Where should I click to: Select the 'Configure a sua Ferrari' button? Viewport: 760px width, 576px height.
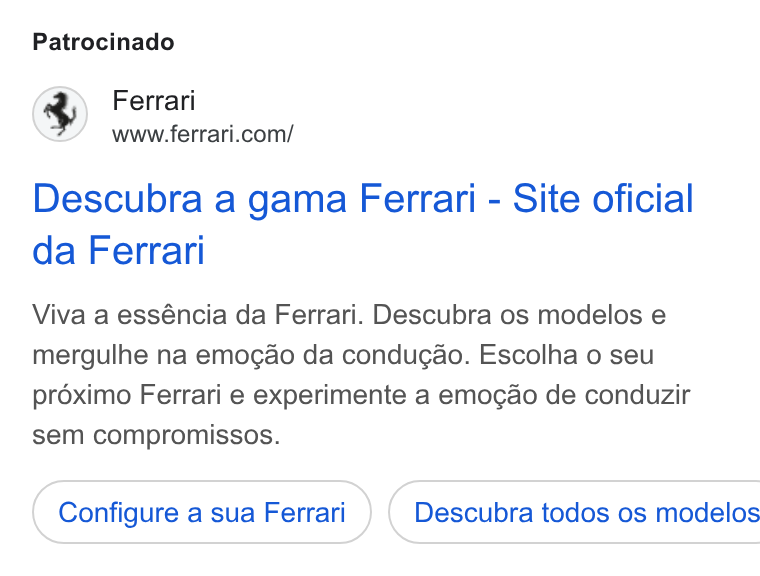(x=202, y=512)
